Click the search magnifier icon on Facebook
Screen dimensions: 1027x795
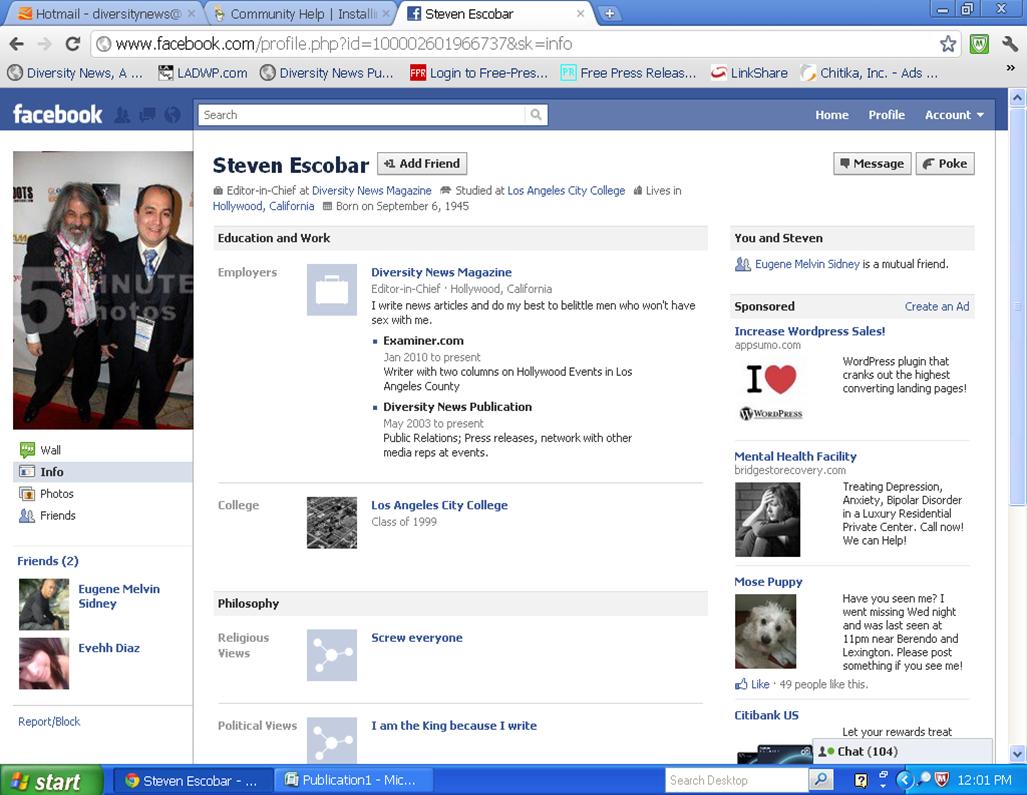point(536,115)
